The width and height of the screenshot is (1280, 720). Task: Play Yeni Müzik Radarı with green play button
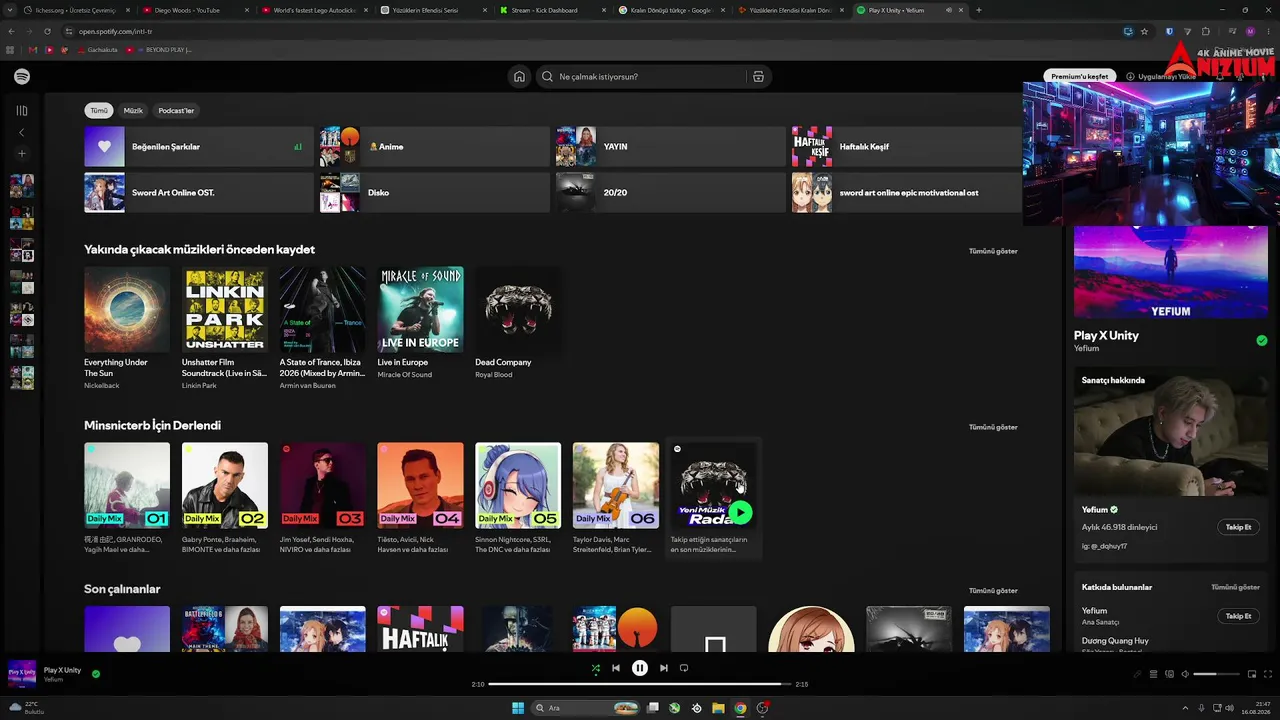740,513
